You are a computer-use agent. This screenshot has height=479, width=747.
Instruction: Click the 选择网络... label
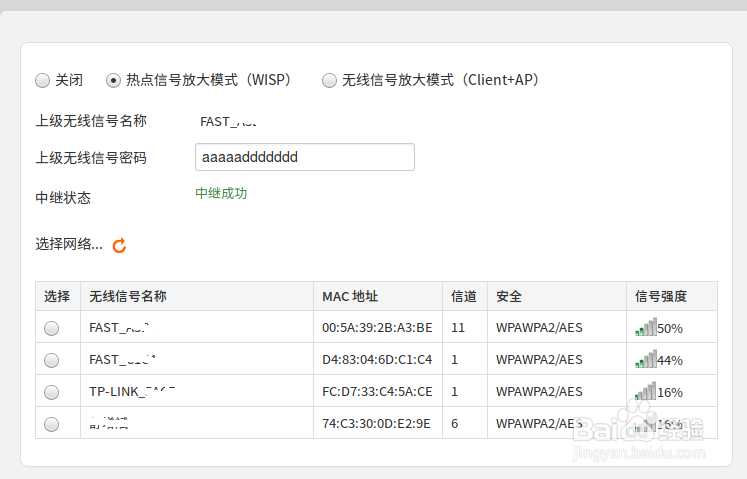tap(69, 244)
